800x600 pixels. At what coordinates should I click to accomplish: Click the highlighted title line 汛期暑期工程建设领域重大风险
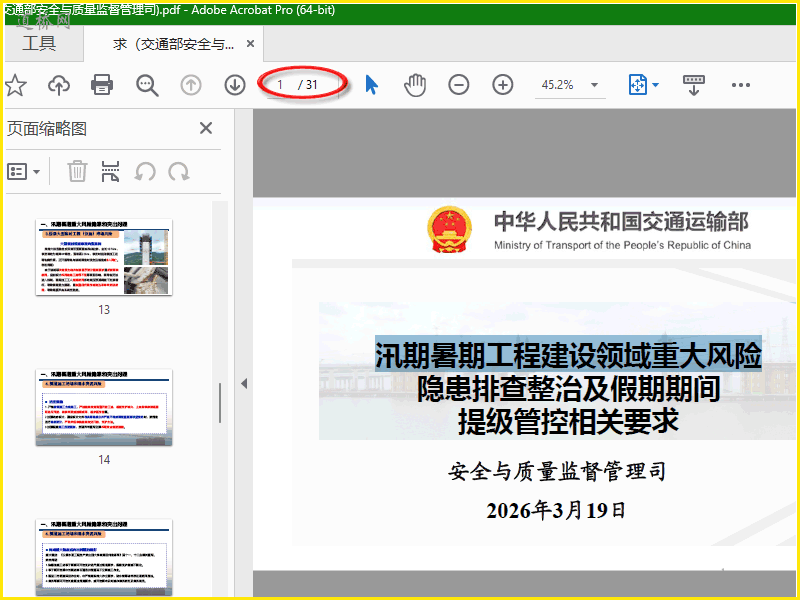tap(568, 355)
